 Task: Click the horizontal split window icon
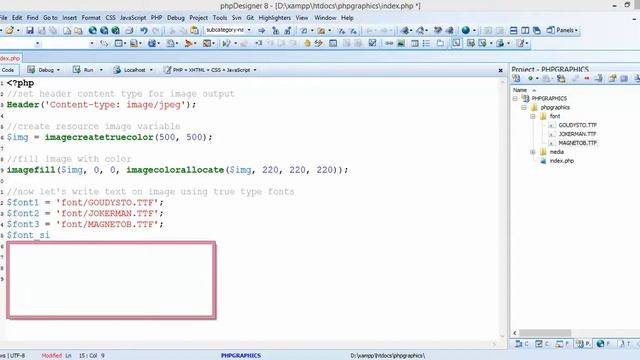513,31
